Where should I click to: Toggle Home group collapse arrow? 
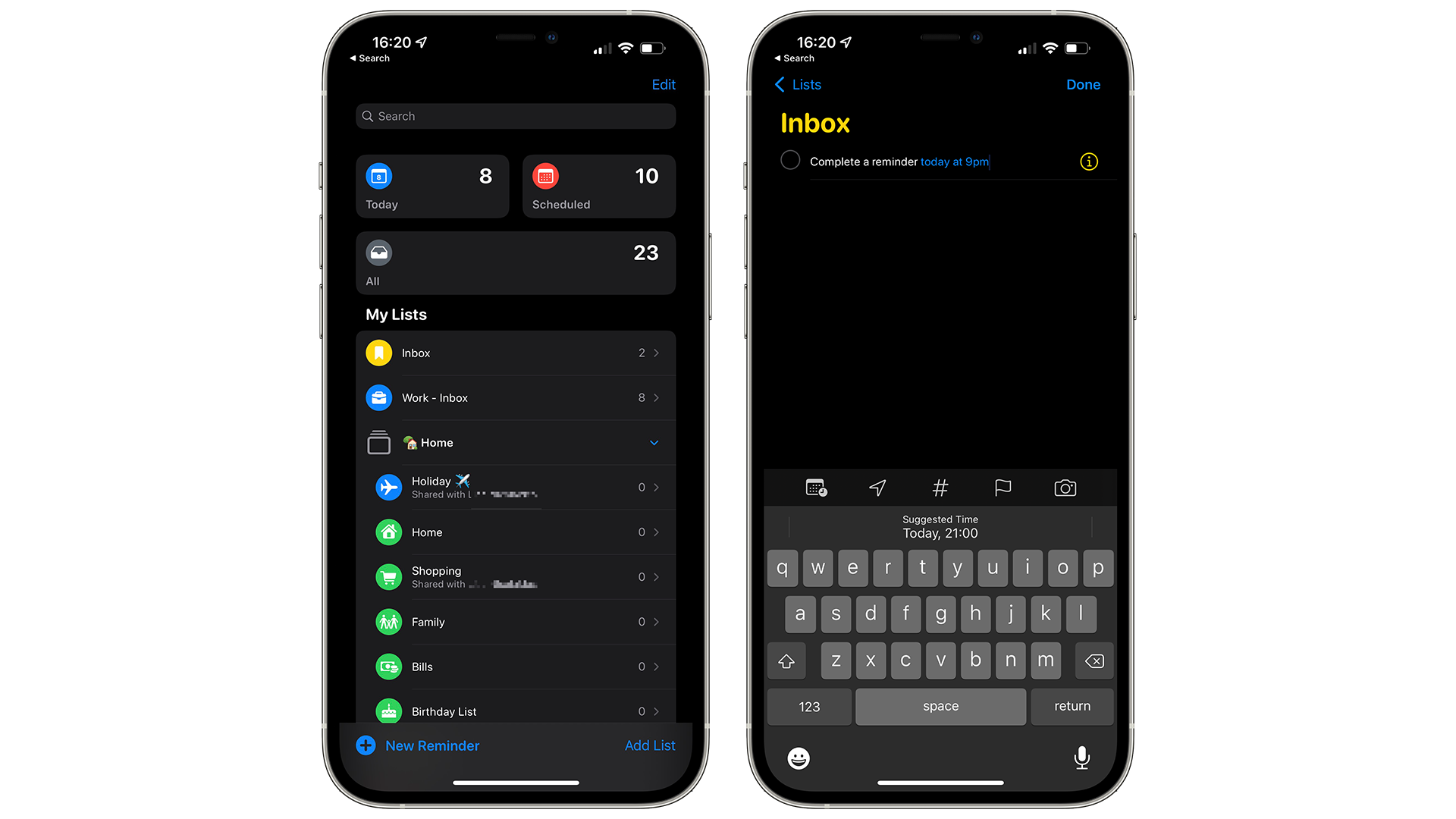click(654, 442)
